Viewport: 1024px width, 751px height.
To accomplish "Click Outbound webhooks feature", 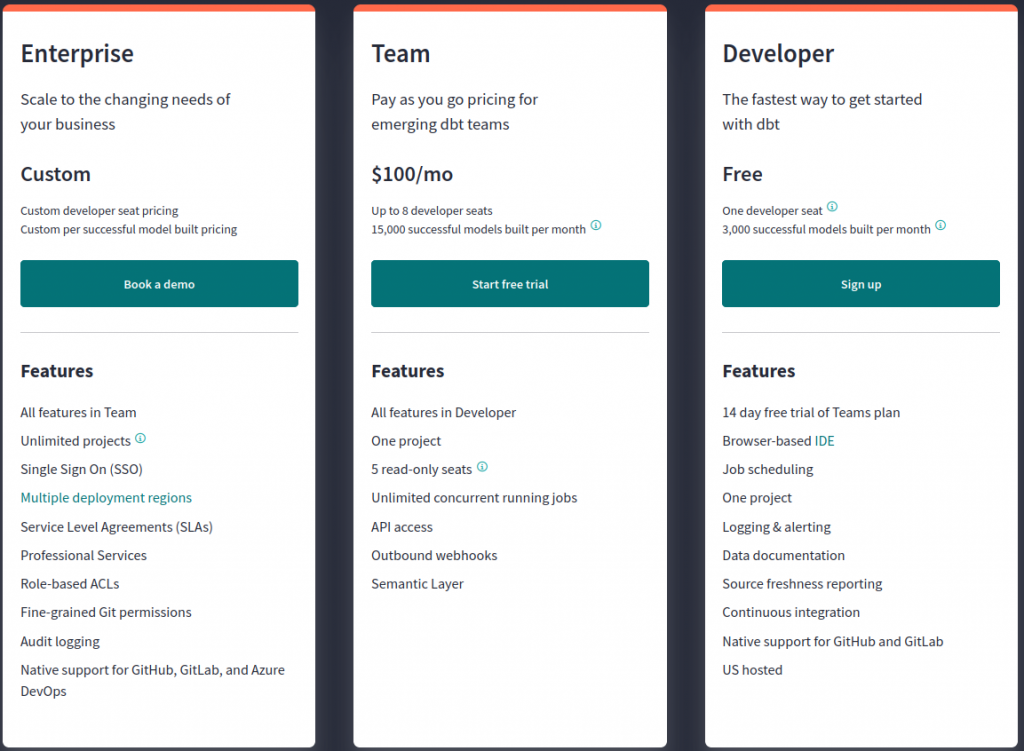I will (434, 555).
